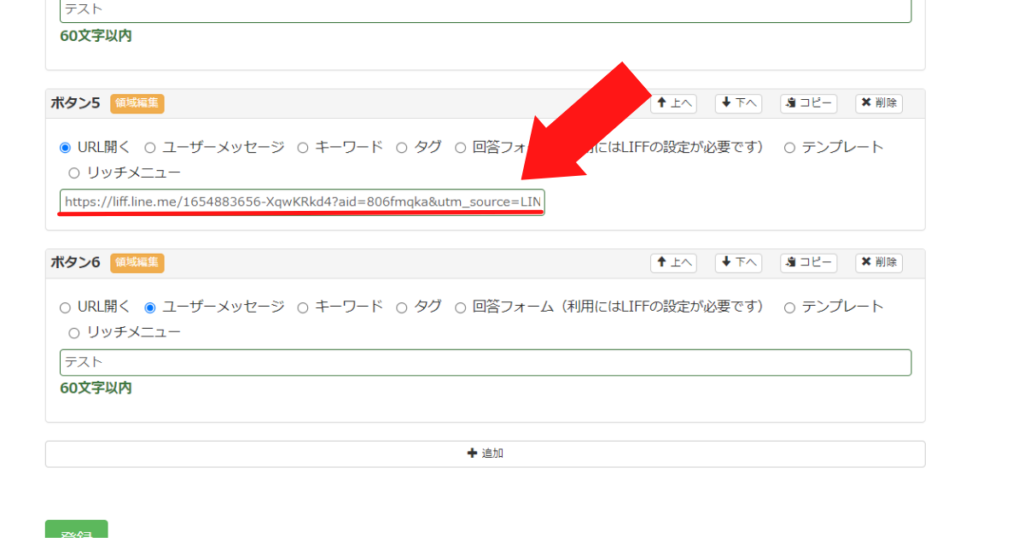Select リッチメニュー radio in ボタン5
Screen dimensions: 1024x538
point(74,174)
